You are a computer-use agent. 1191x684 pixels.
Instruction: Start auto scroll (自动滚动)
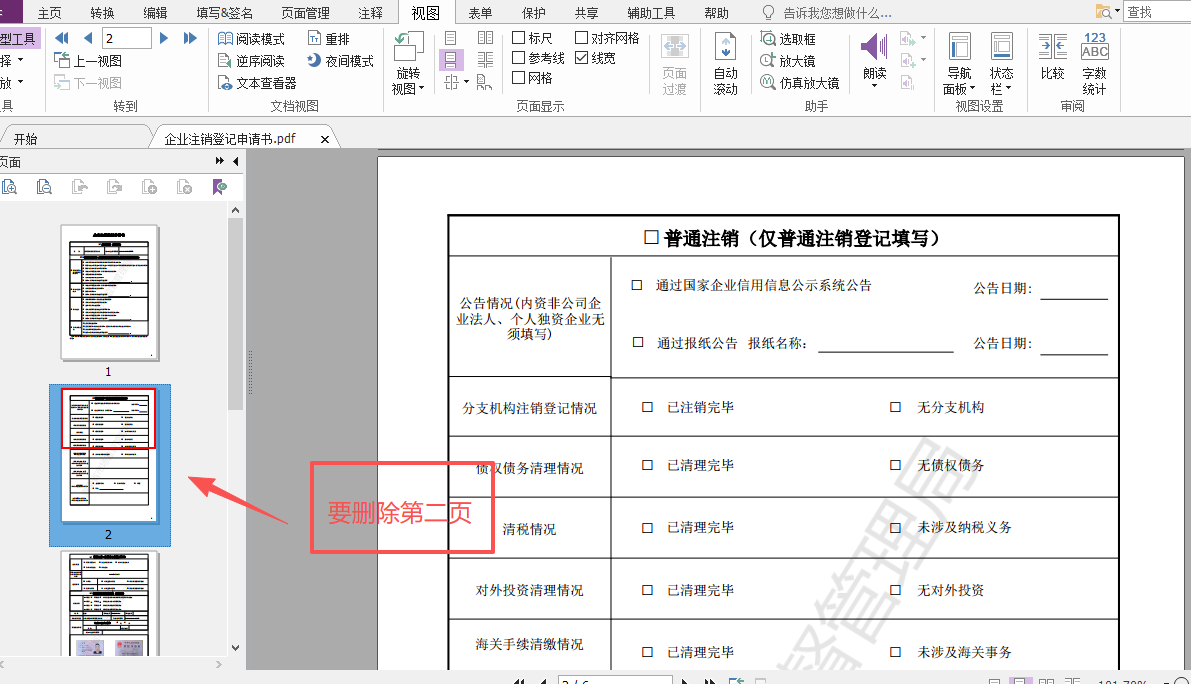(x=725, y=63)
